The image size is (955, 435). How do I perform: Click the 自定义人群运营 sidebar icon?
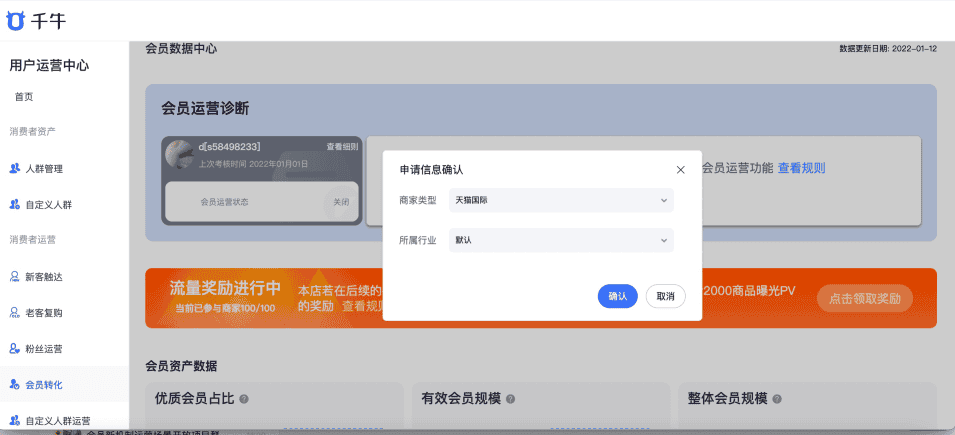15,420
